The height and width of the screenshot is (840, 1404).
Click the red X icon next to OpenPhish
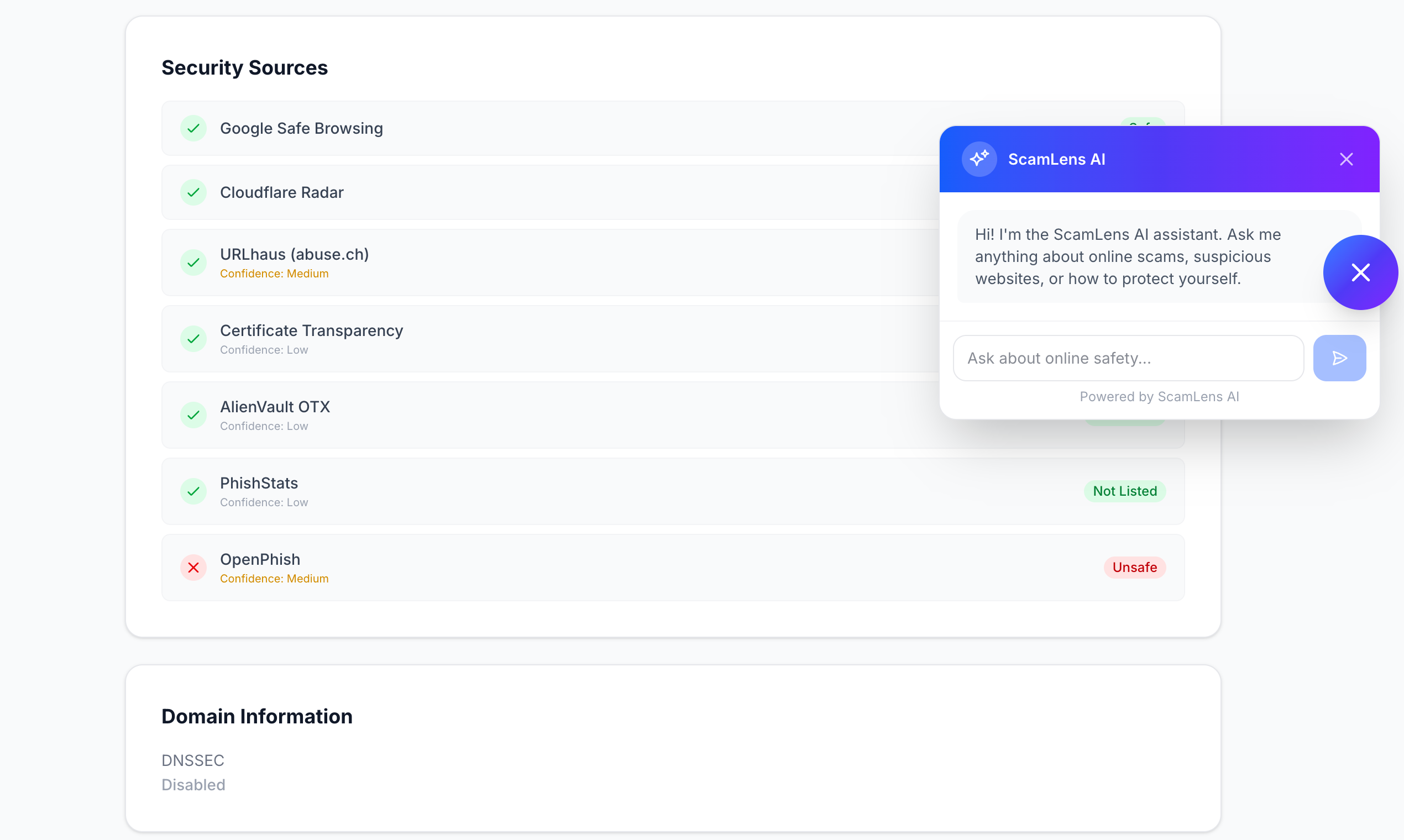tap(193, 567)
